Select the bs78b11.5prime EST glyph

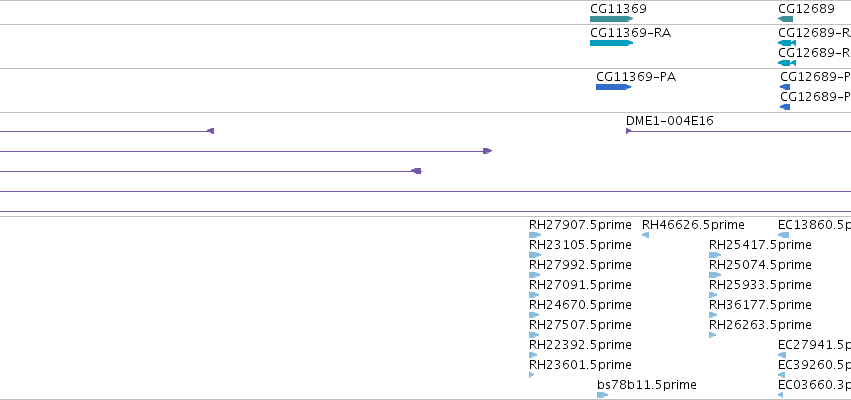click(603, 395)
